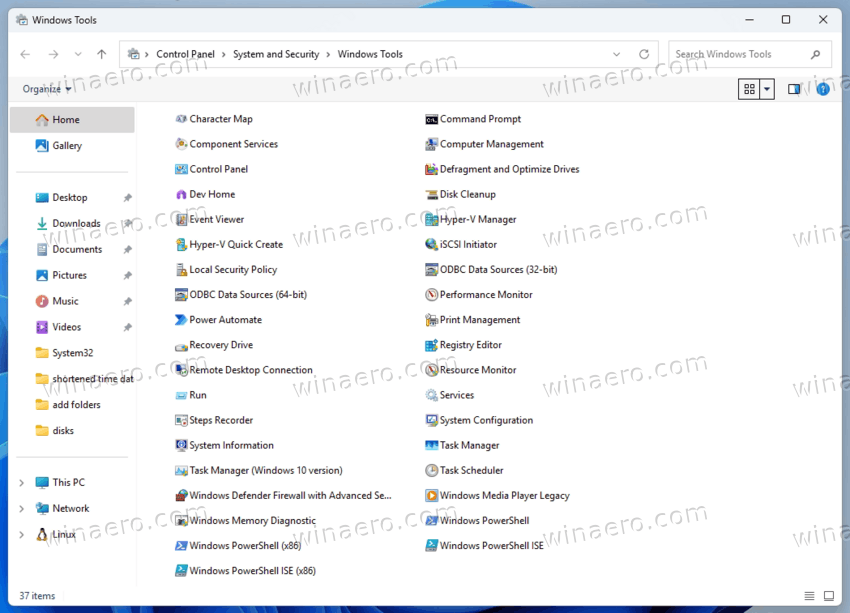Go to System and Security breadcrumb
The height and width of the screenshot is (613, 850).
pyautogui.click(x=276, y=54)
